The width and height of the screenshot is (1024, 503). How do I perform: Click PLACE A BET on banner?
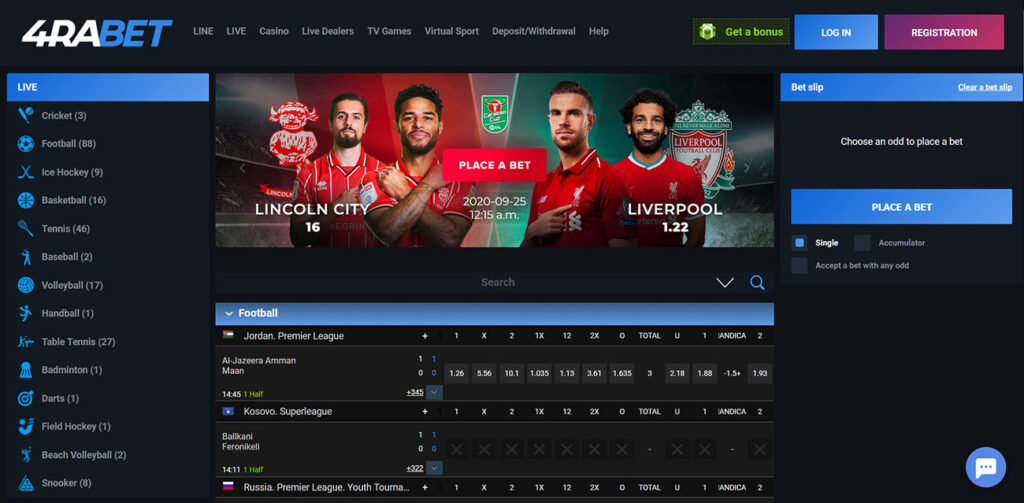point(494,165)
